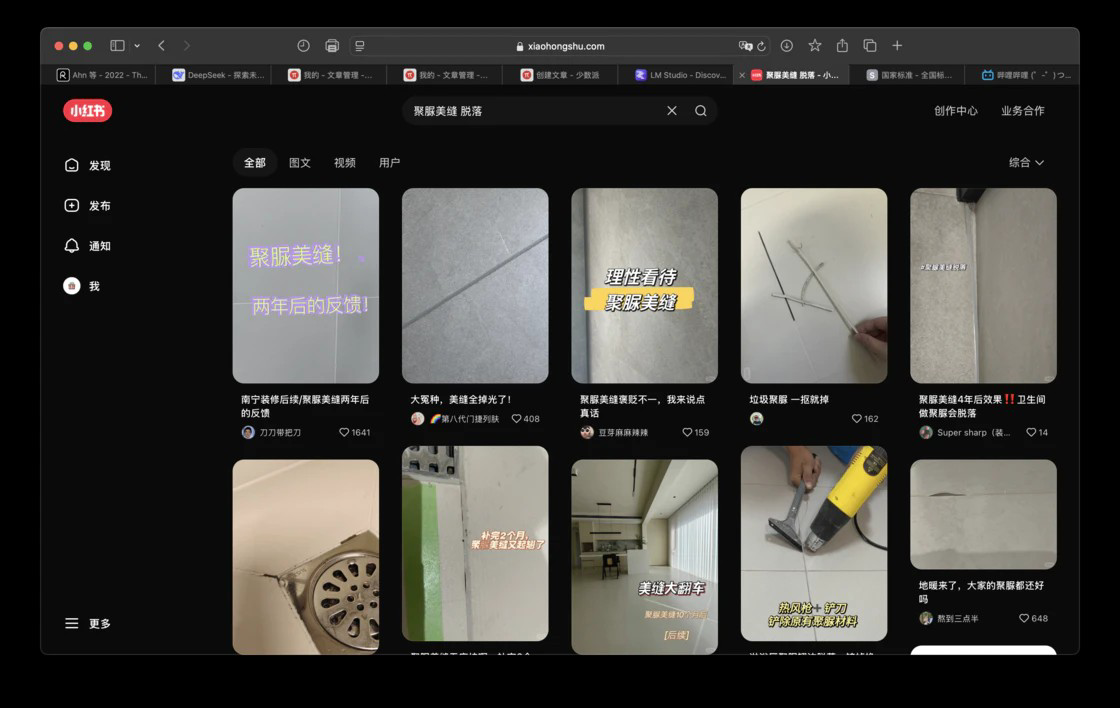
Task: Clear the search box text
Action: coord(672,111)
